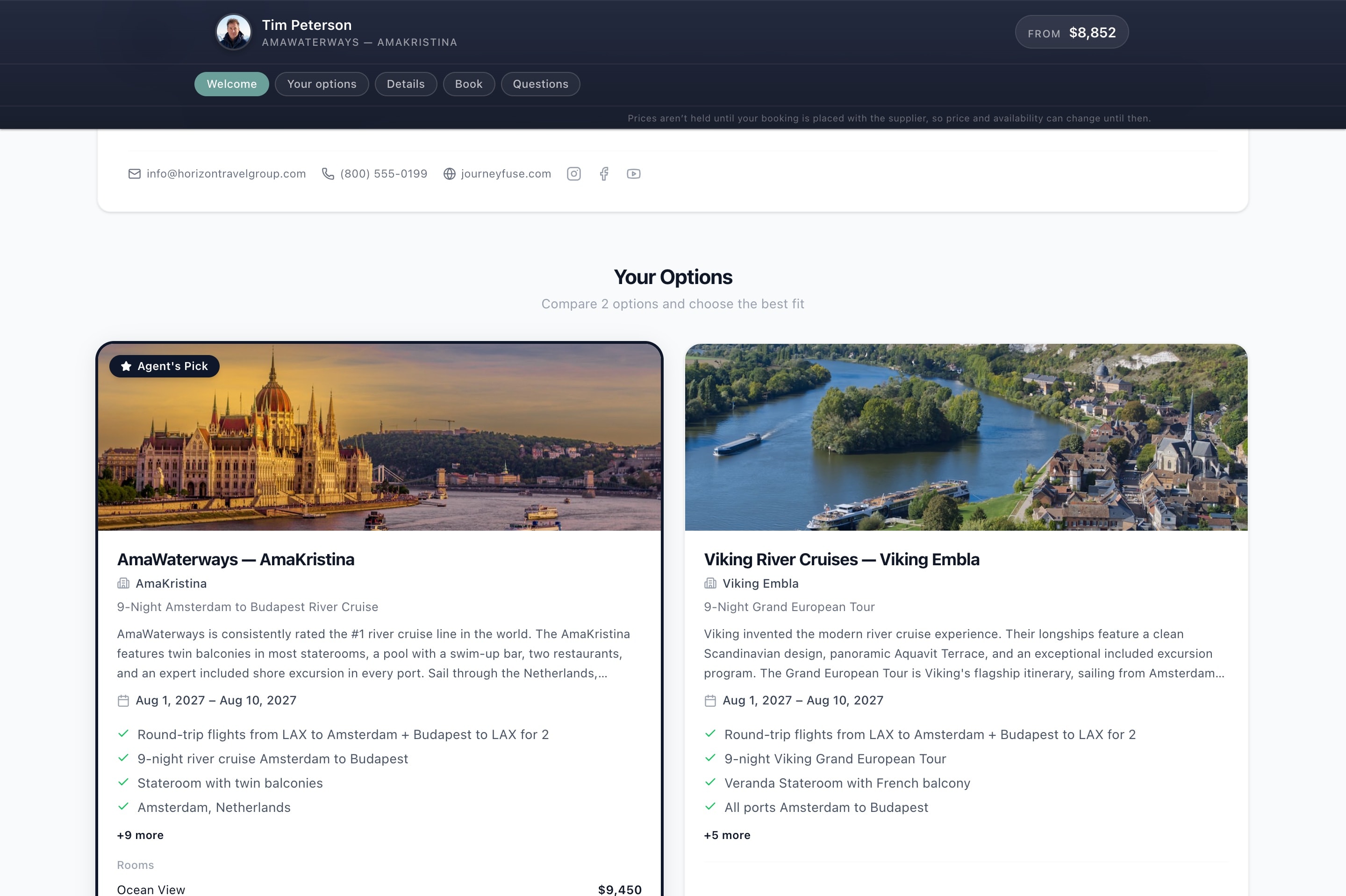Click the ship icon beside Viking Embla

tap(710, 583)
